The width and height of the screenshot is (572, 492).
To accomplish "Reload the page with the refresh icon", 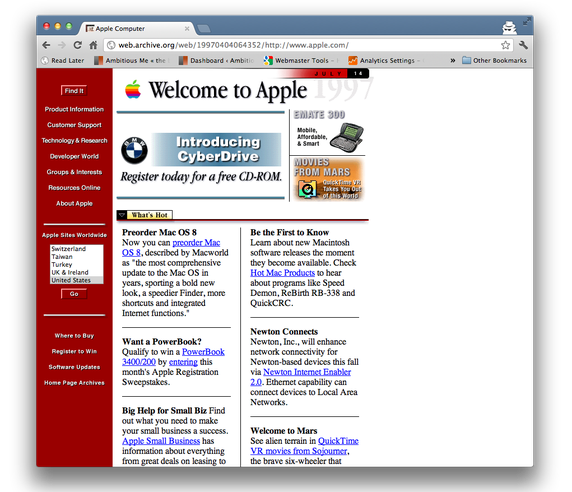I will coord(77,45).
